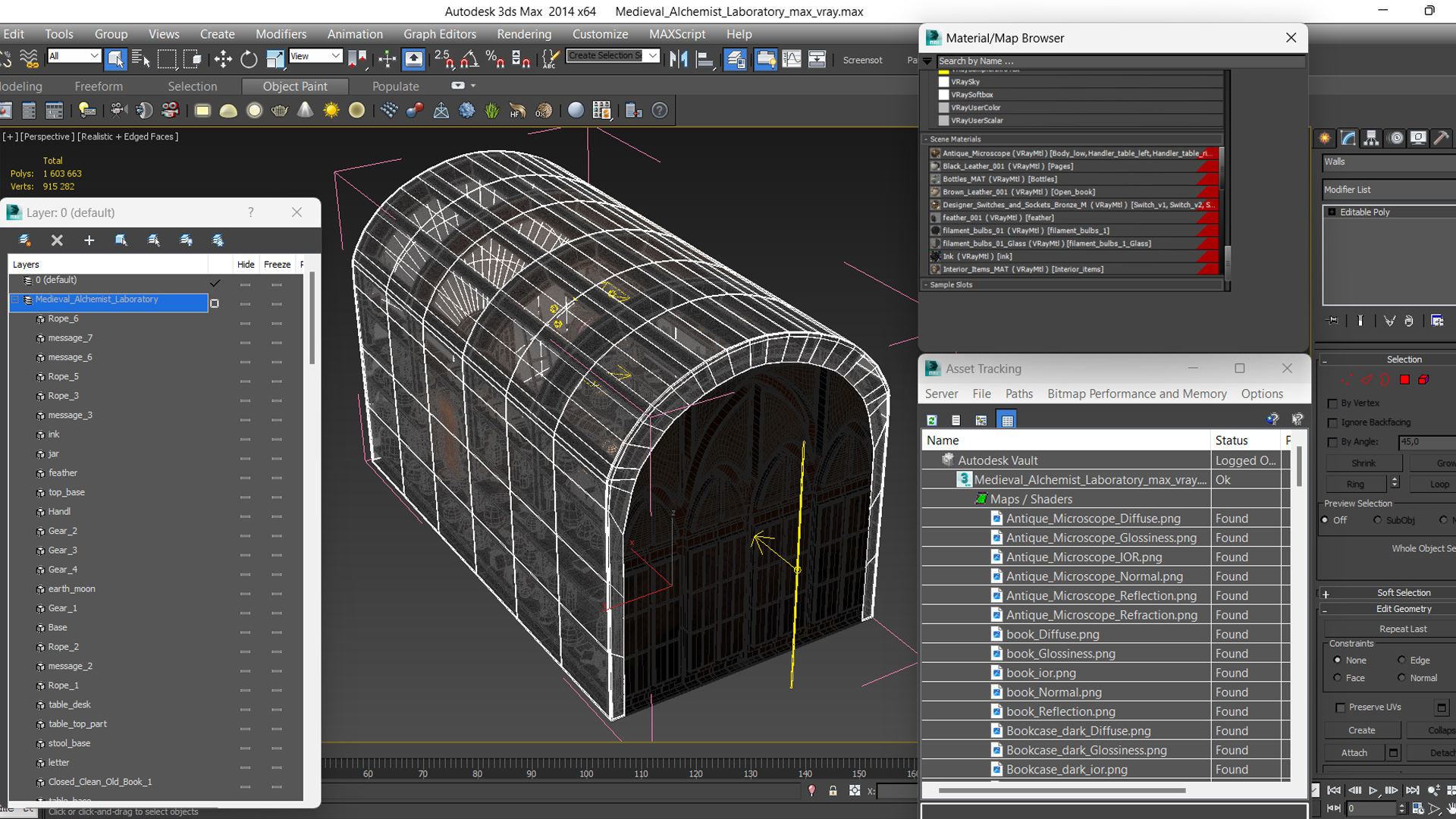Click Refresh icon in Asset Tracking

[932, 420]
